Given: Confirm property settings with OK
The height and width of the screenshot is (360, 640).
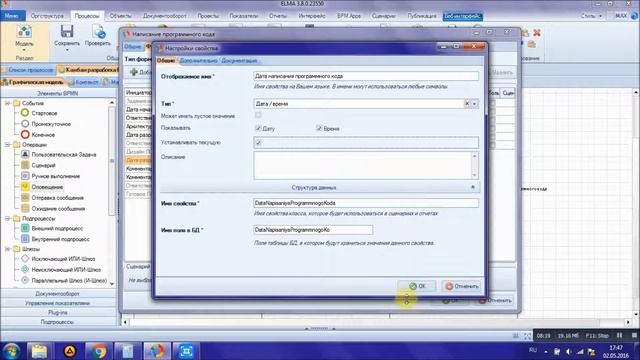Looking at the screenshot, I should click(417, 286).
